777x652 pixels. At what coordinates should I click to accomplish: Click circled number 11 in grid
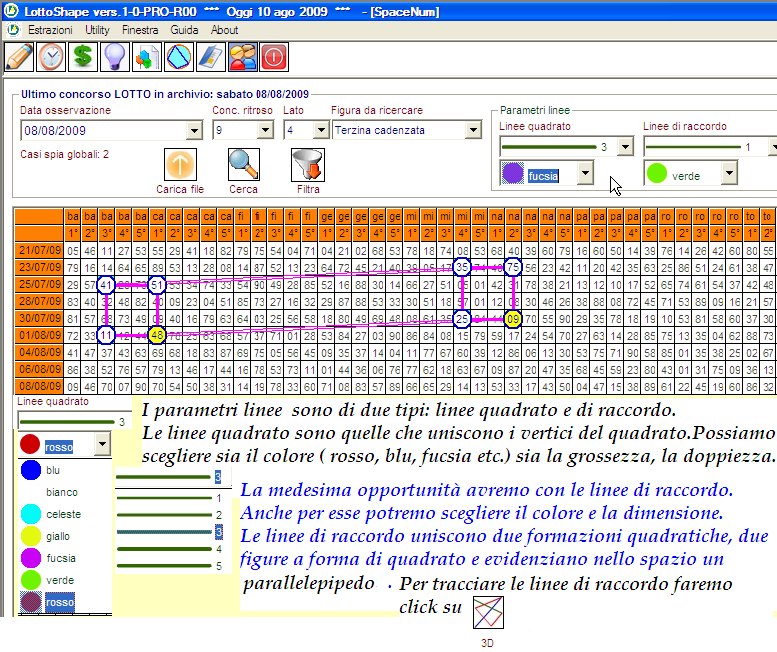(x=106, y=335)
